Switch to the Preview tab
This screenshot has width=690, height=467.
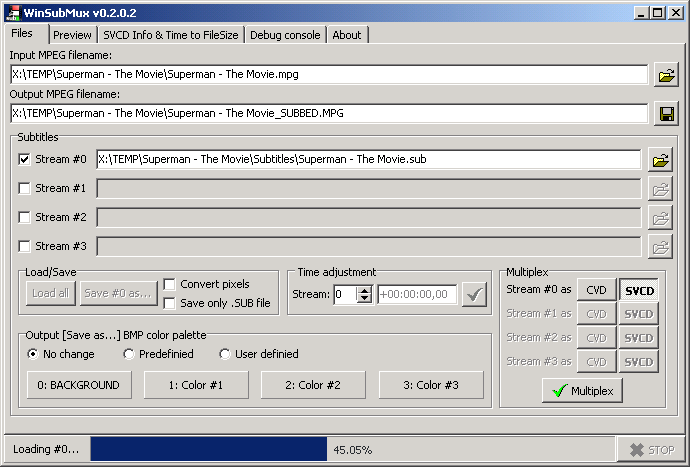72,35
